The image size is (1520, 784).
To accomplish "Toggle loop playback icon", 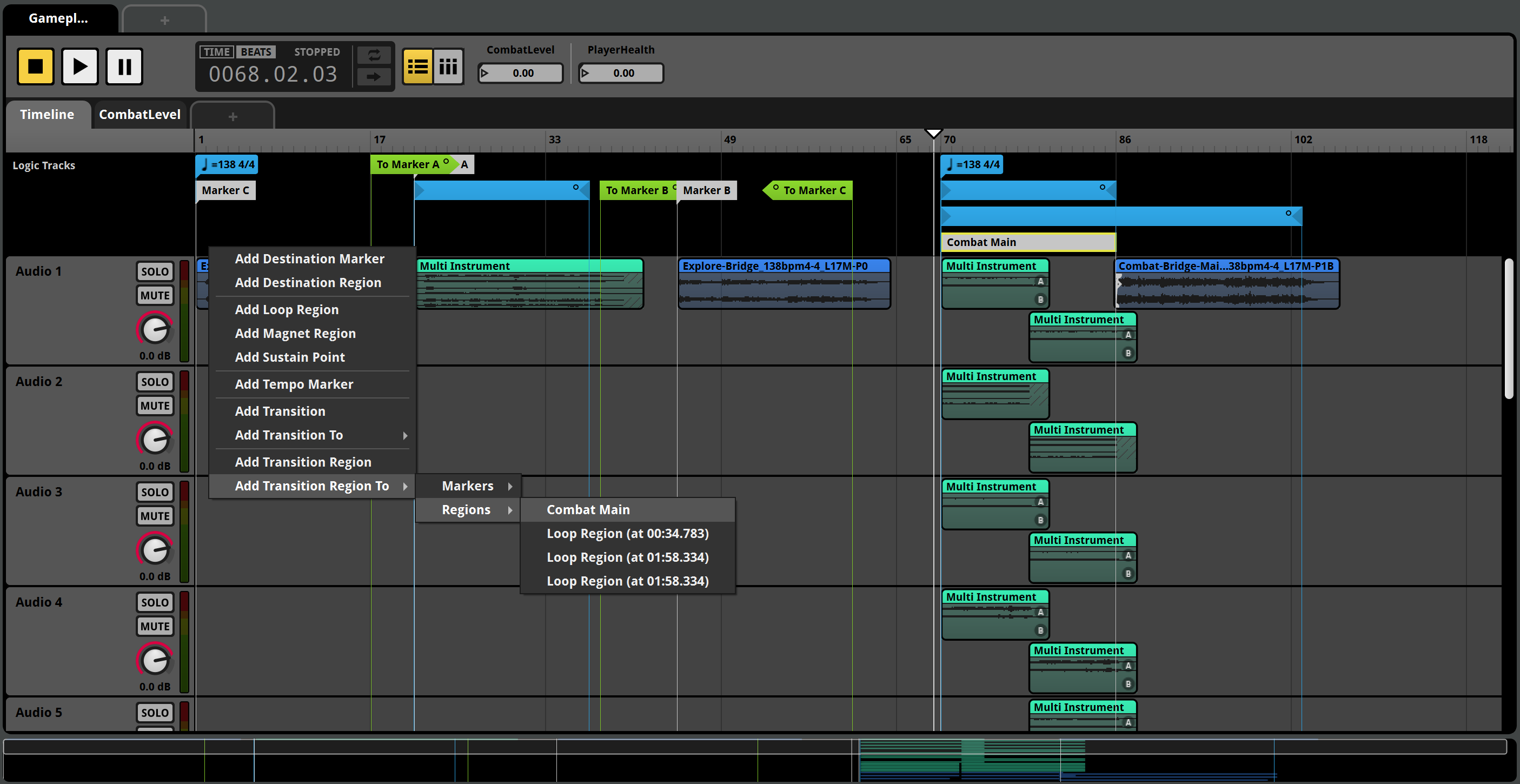I will click(x=374, y=56).
